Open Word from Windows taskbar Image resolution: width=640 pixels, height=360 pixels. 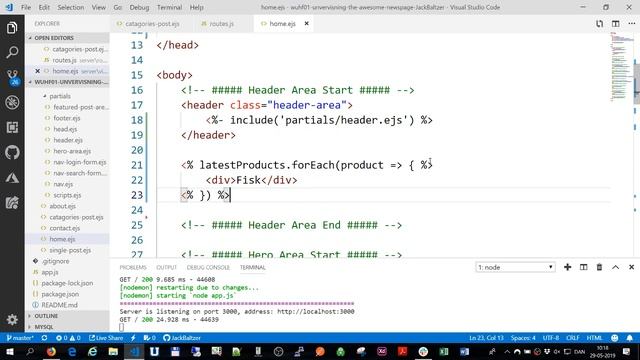(x=464, y=351)
